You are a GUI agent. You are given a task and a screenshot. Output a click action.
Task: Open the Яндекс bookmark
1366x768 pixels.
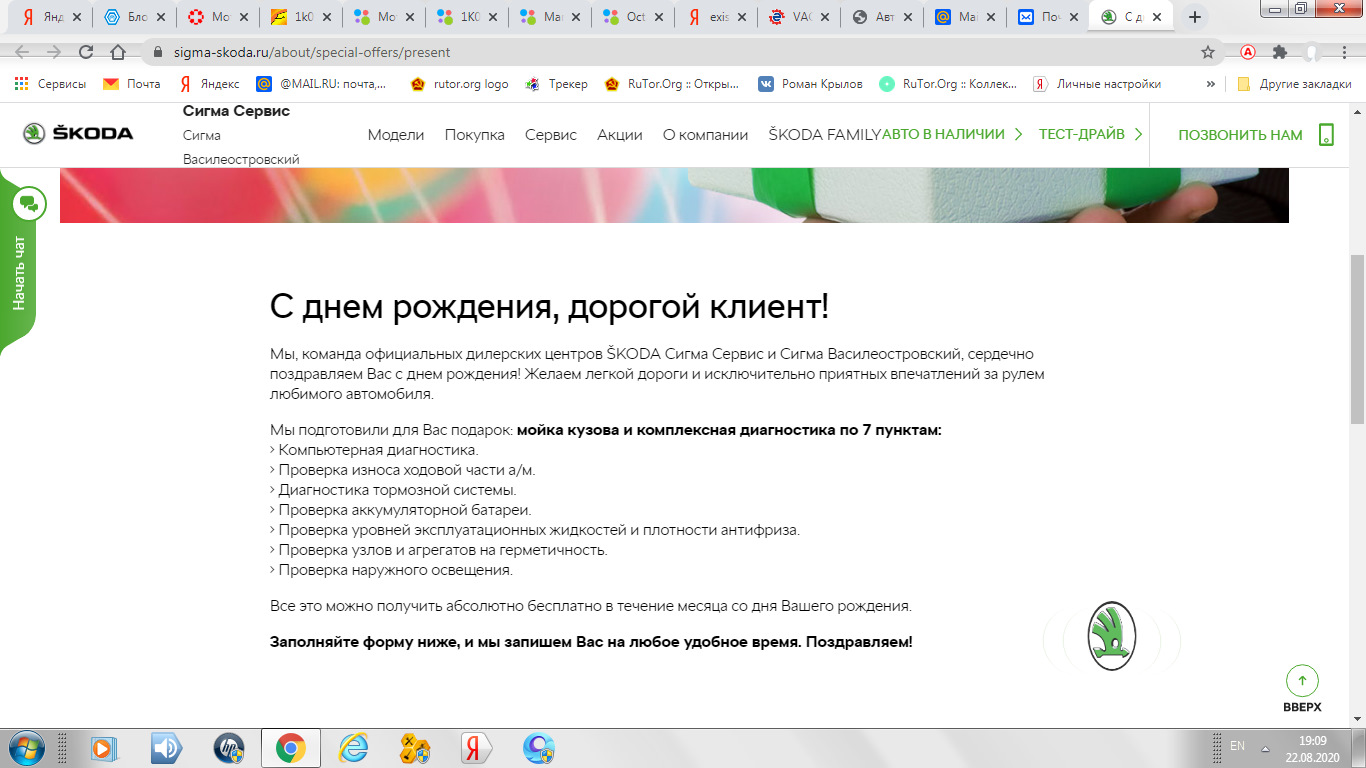[208, 84]
